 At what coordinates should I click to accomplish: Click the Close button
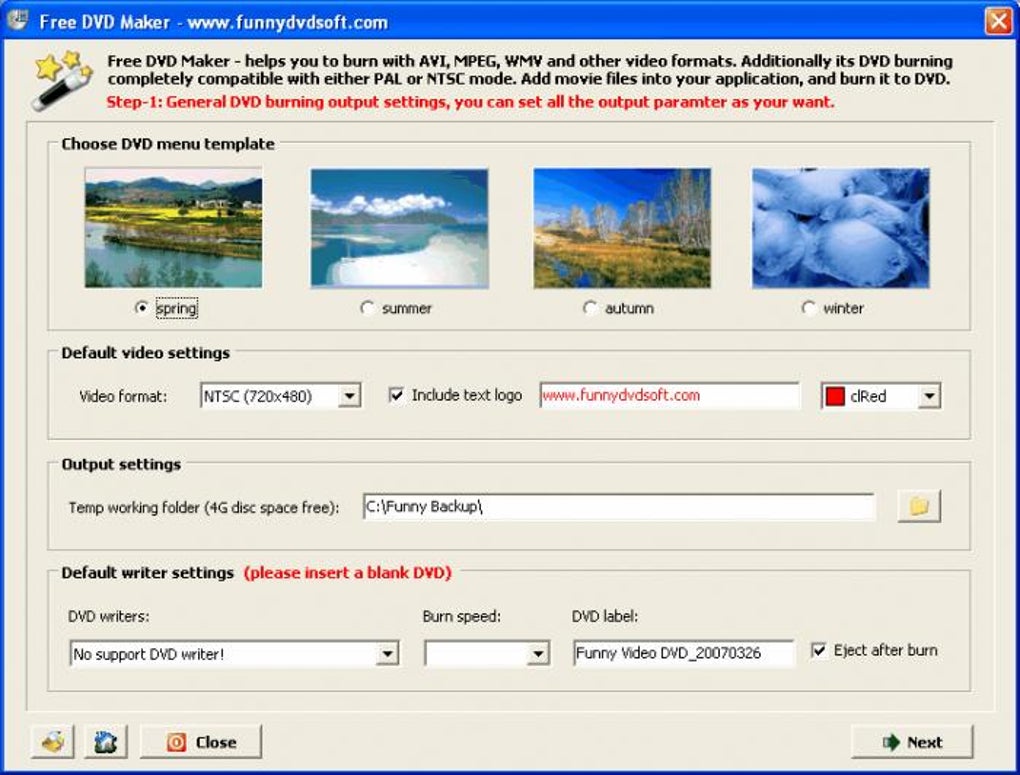coord(201,742)
